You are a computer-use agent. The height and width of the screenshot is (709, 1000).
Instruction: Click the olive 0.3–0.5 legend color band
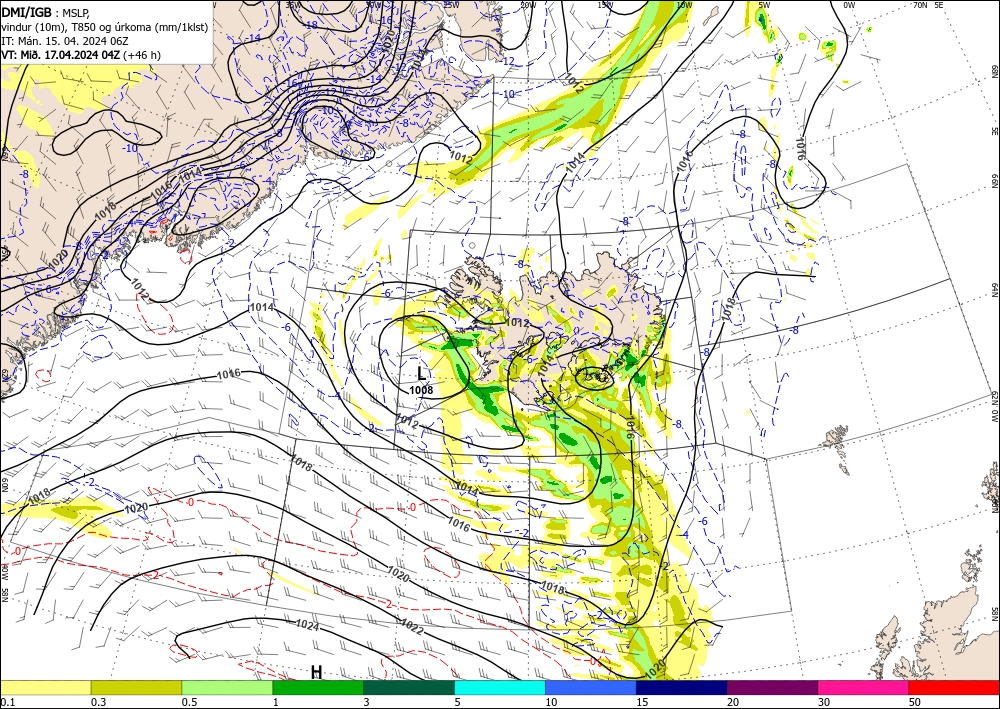136,687
